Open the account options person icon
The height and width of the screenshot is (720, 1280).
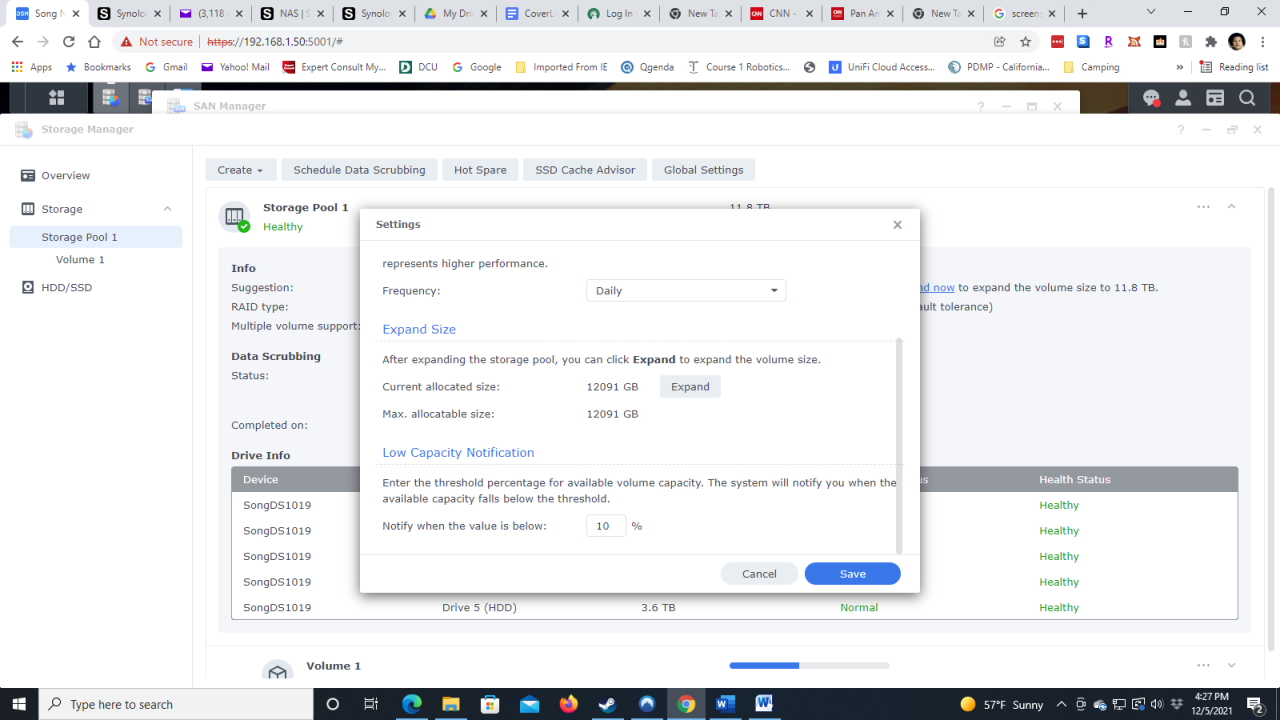[1182, 97]
